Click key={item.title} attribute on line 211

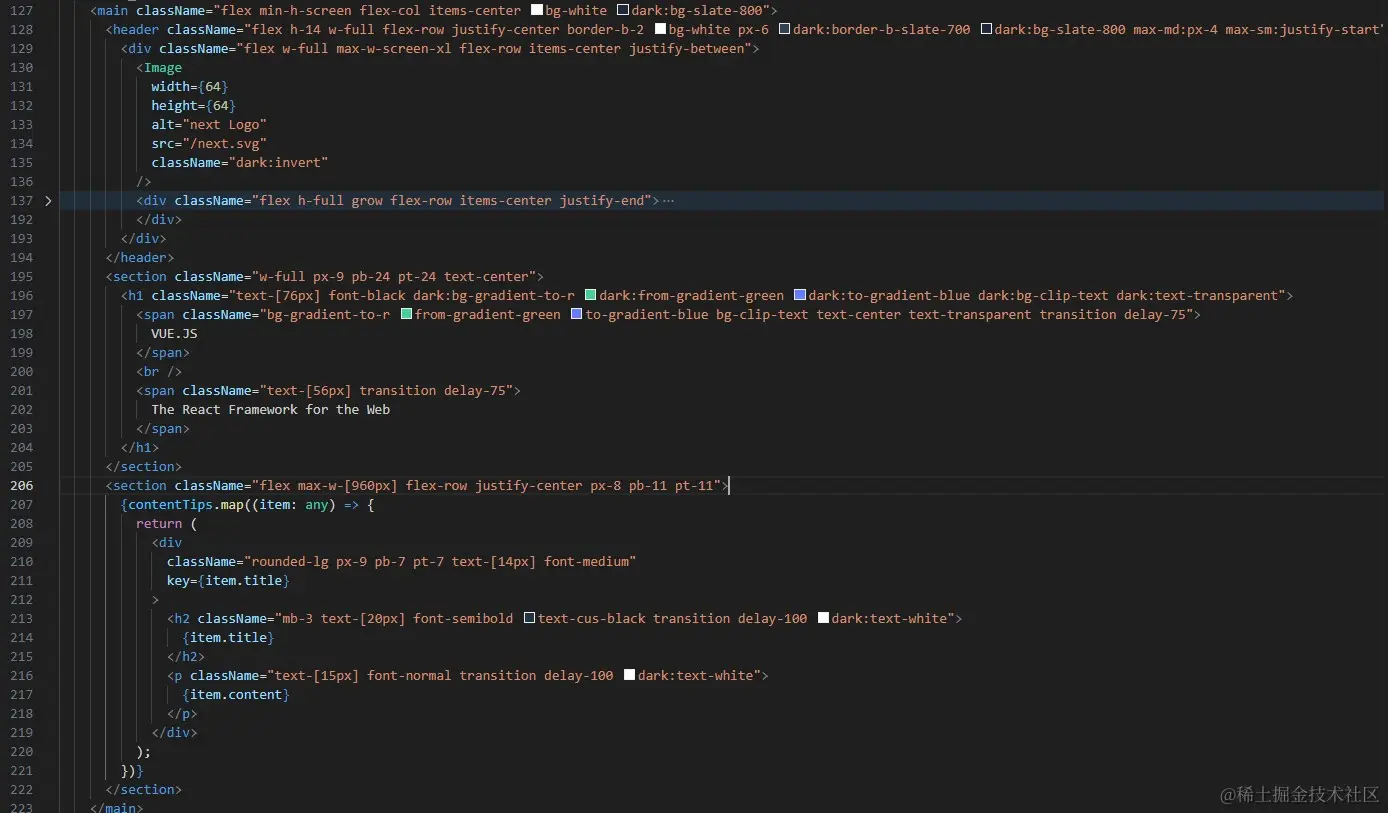tap(228, 581)
